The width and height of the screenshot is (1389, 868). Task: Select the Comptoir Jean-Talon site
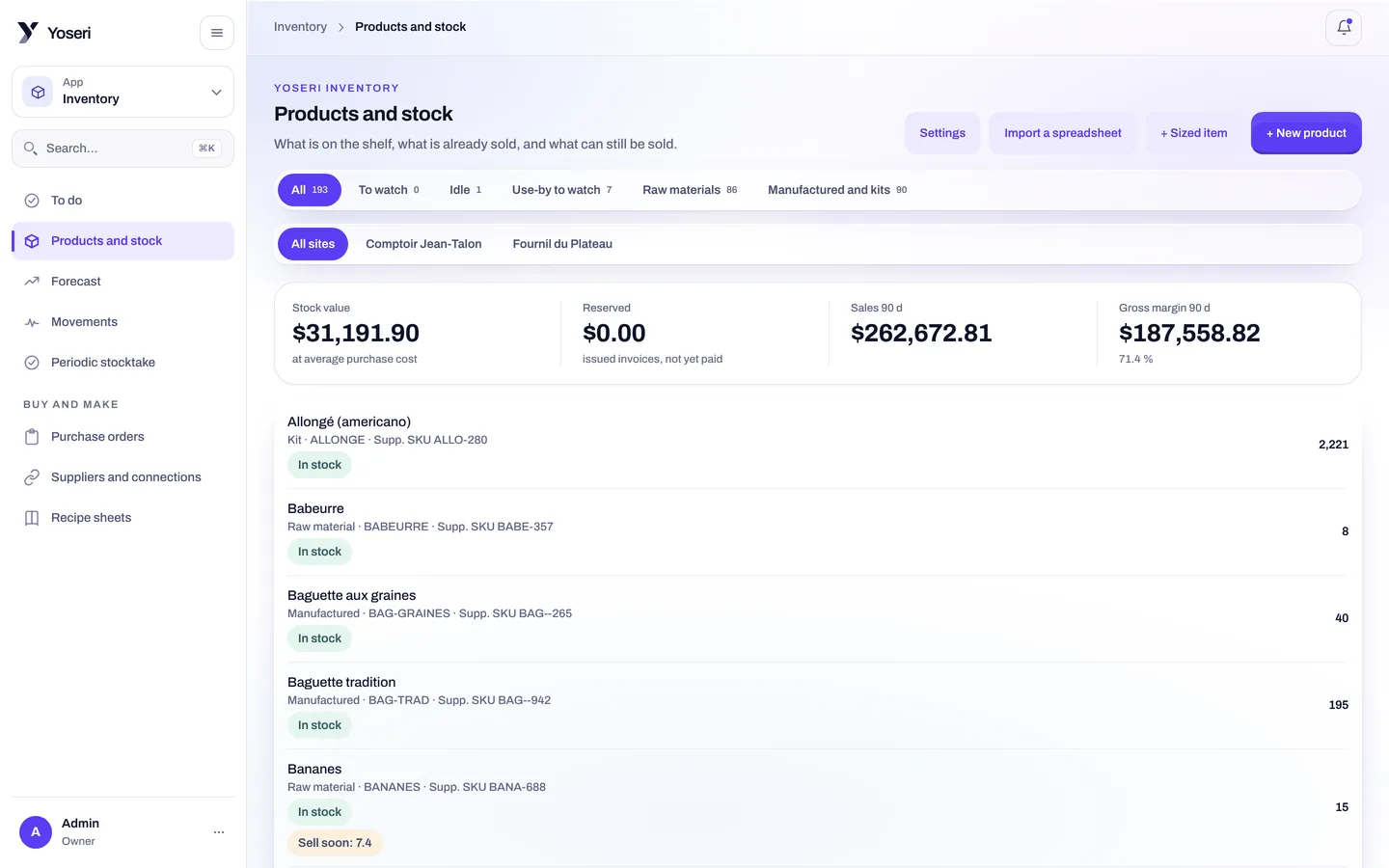tap(423, 244)
